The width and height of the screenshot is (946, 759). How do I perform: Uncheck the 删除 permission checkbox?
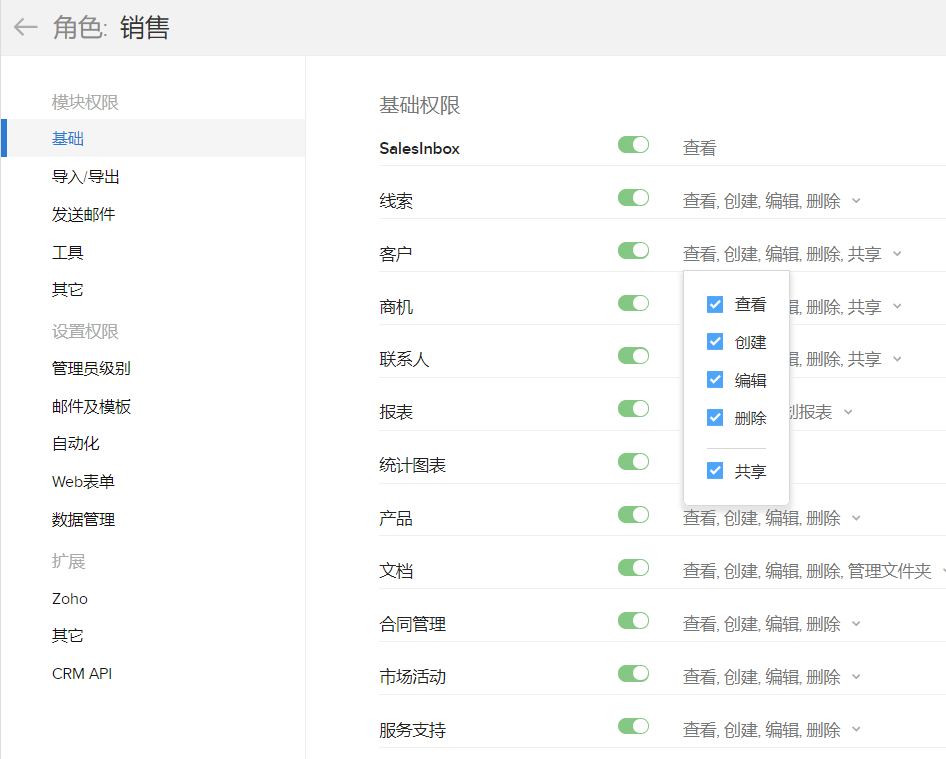pyautogui.click(x=715, y=418)
